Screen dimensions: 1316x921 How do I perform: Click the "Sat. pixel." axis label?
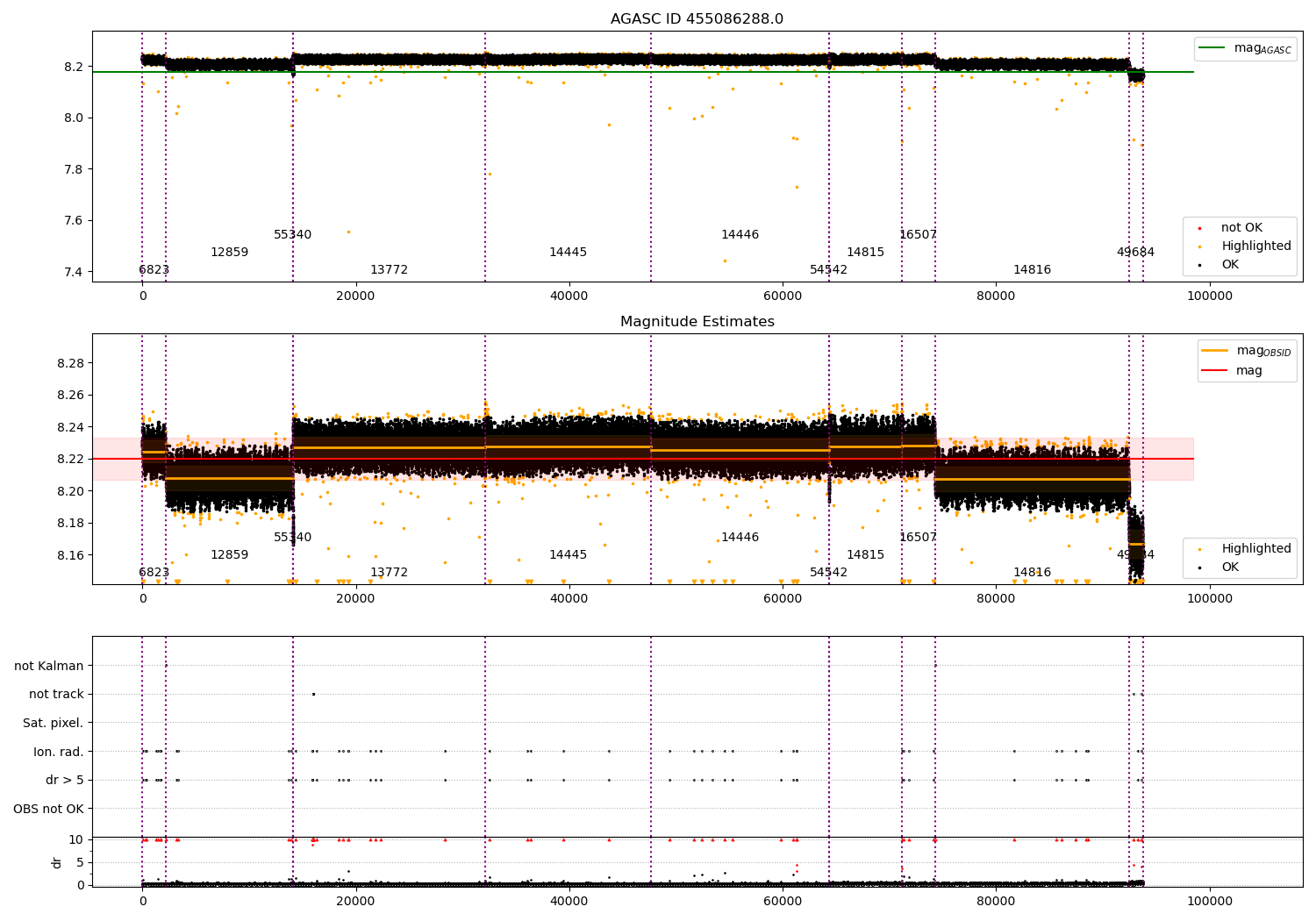point(53,724)
